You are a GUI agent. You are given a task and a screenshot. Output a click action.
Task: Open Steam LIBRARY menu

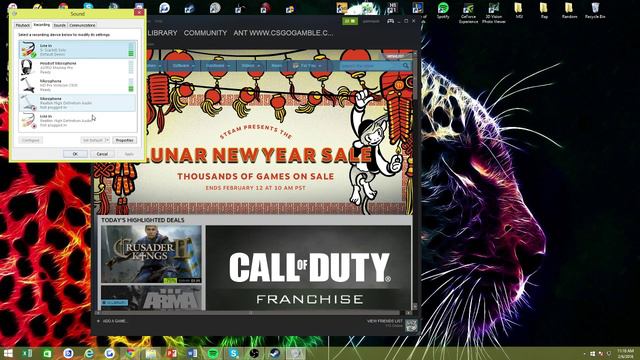[162, 33]
